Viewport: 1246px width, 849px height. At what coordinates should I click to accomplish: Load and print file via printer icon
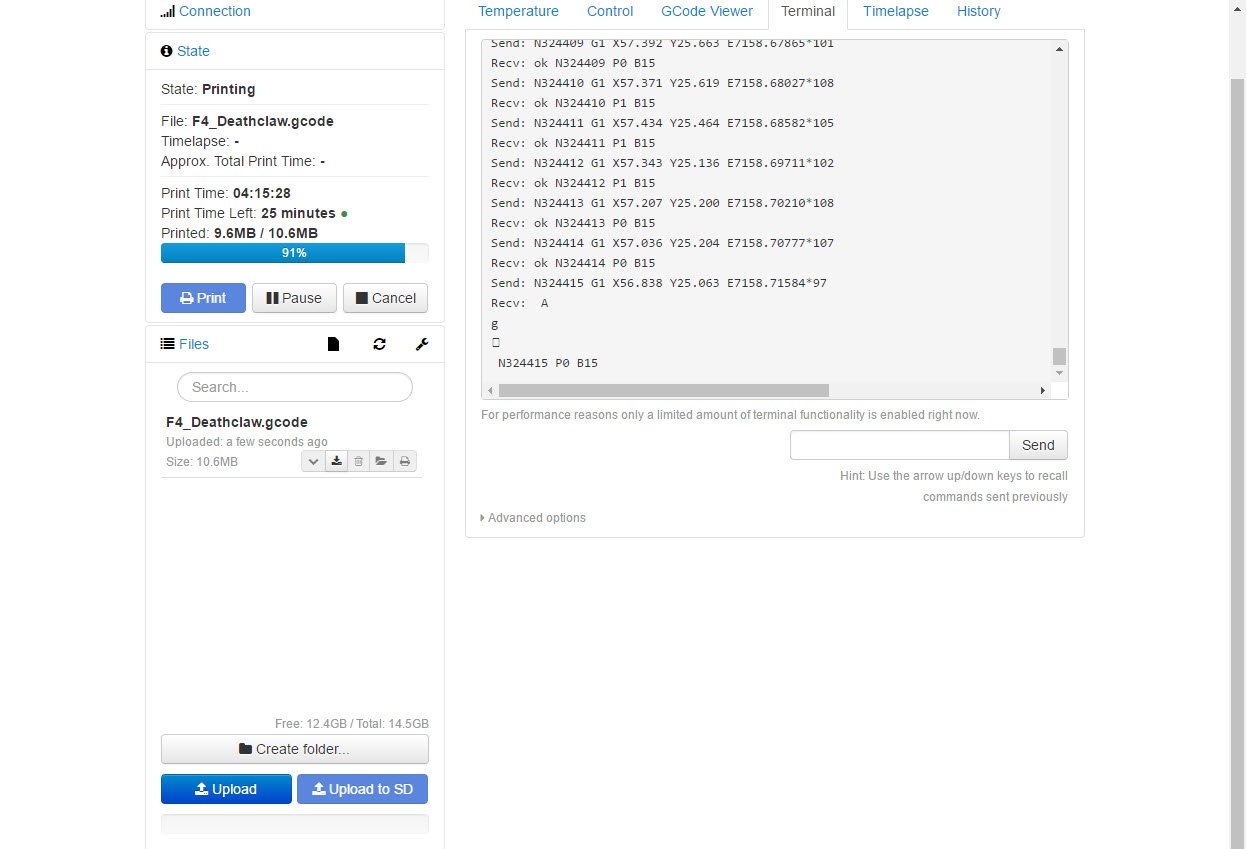click(x=404, y=461)
